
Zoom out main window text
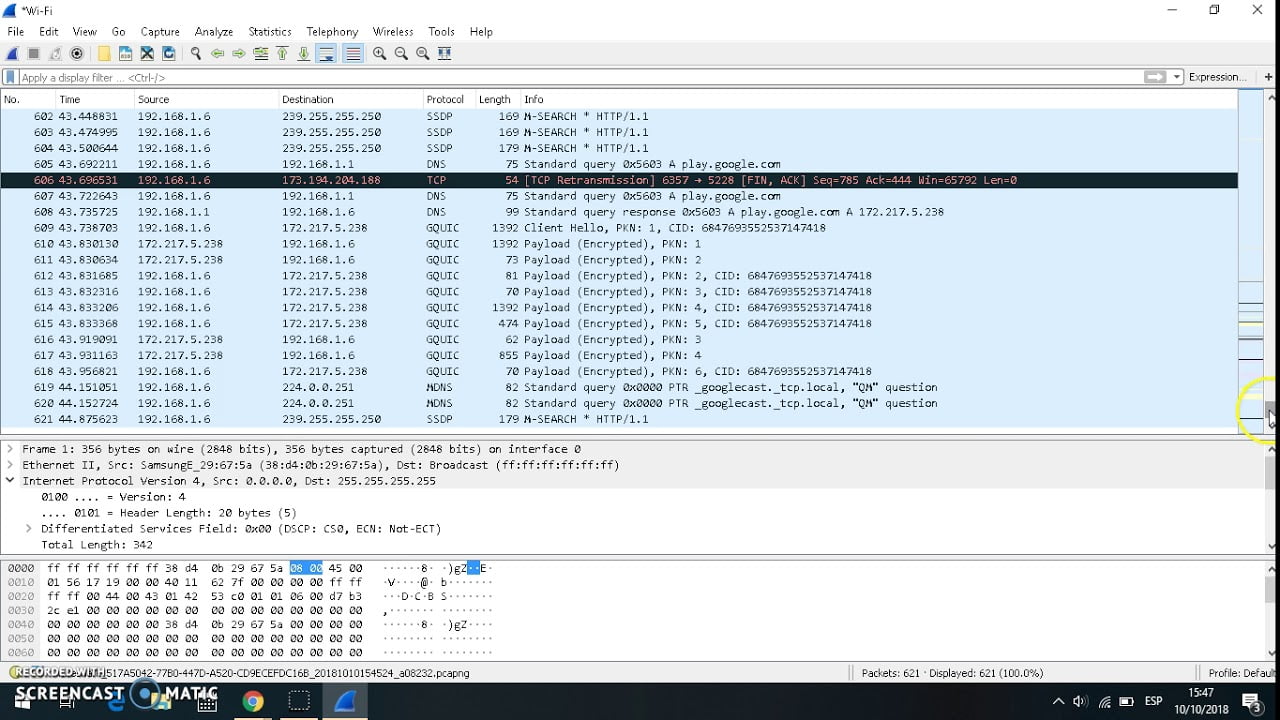pyautogui.click(x=401, y=54)
